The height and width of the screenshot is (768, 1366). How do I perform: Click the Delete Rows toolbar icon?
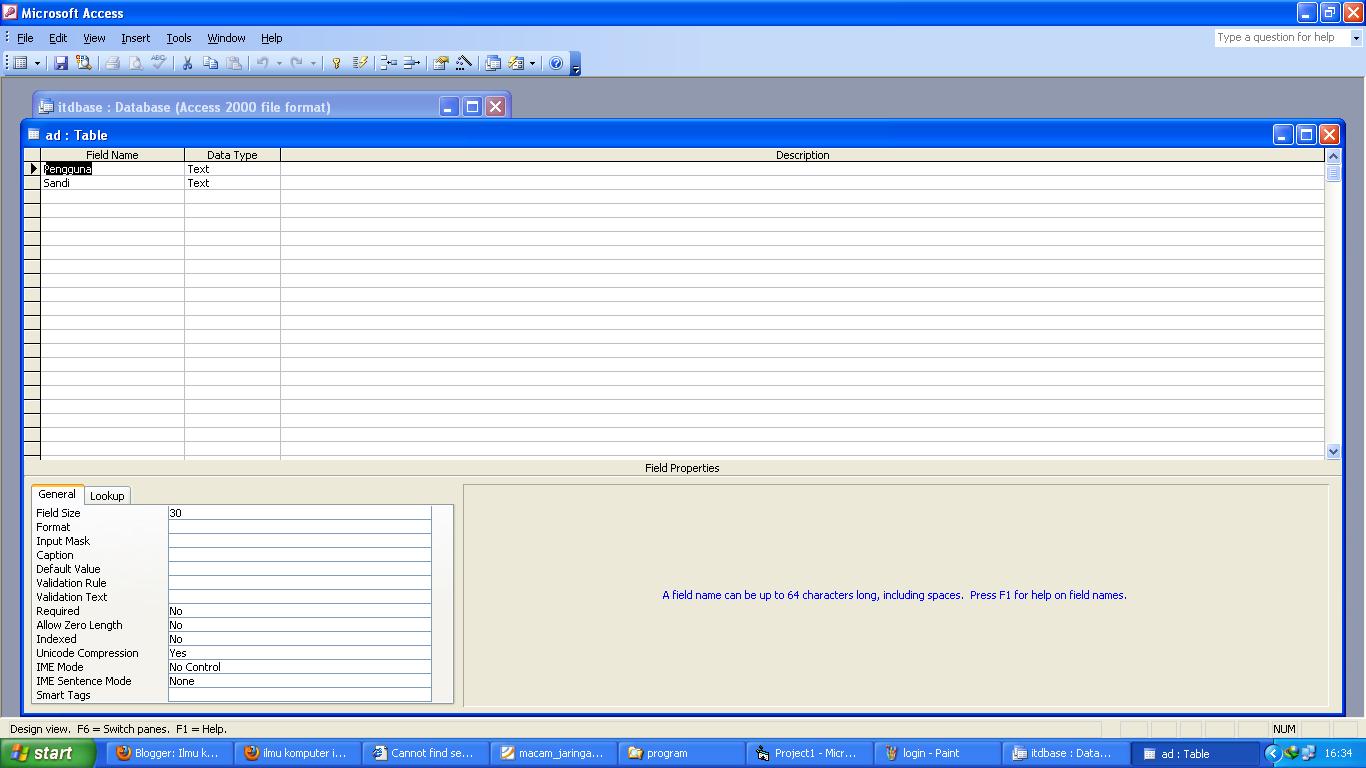point(411,63)
